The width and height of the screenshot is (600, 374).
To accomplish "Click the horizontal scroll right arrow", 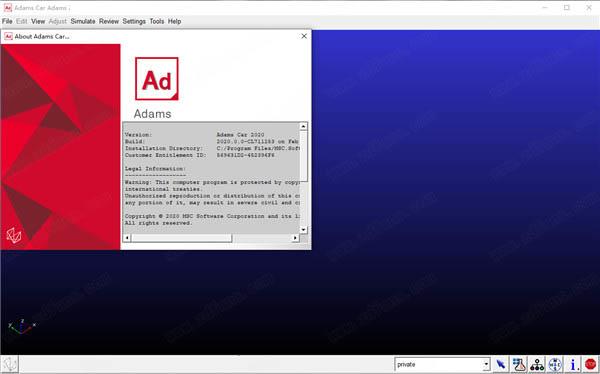I will [295, 238].
